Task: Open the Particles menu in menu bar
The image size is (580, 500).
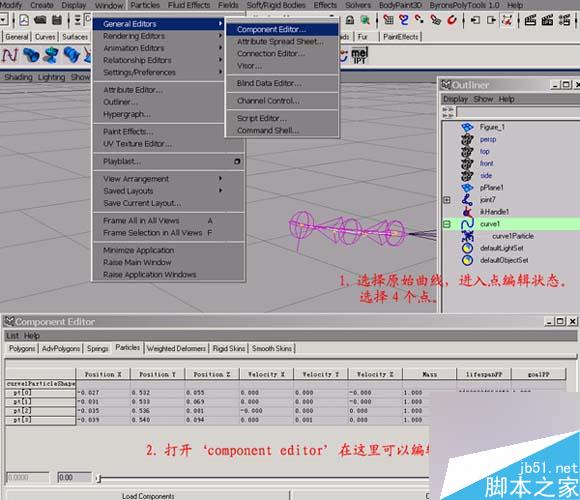Action: pyautogui.click(x=145, y=5)
